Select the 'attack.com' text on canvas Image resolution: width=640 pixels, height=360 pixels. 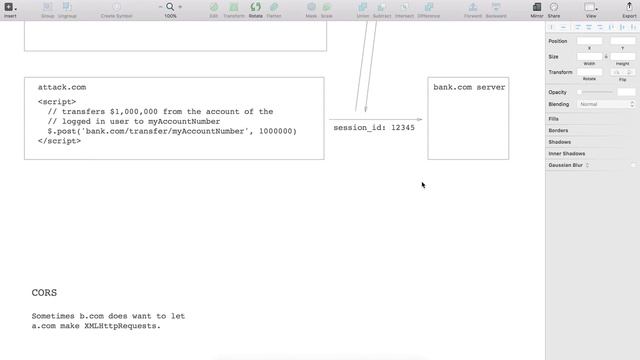(x=62, y=87)
